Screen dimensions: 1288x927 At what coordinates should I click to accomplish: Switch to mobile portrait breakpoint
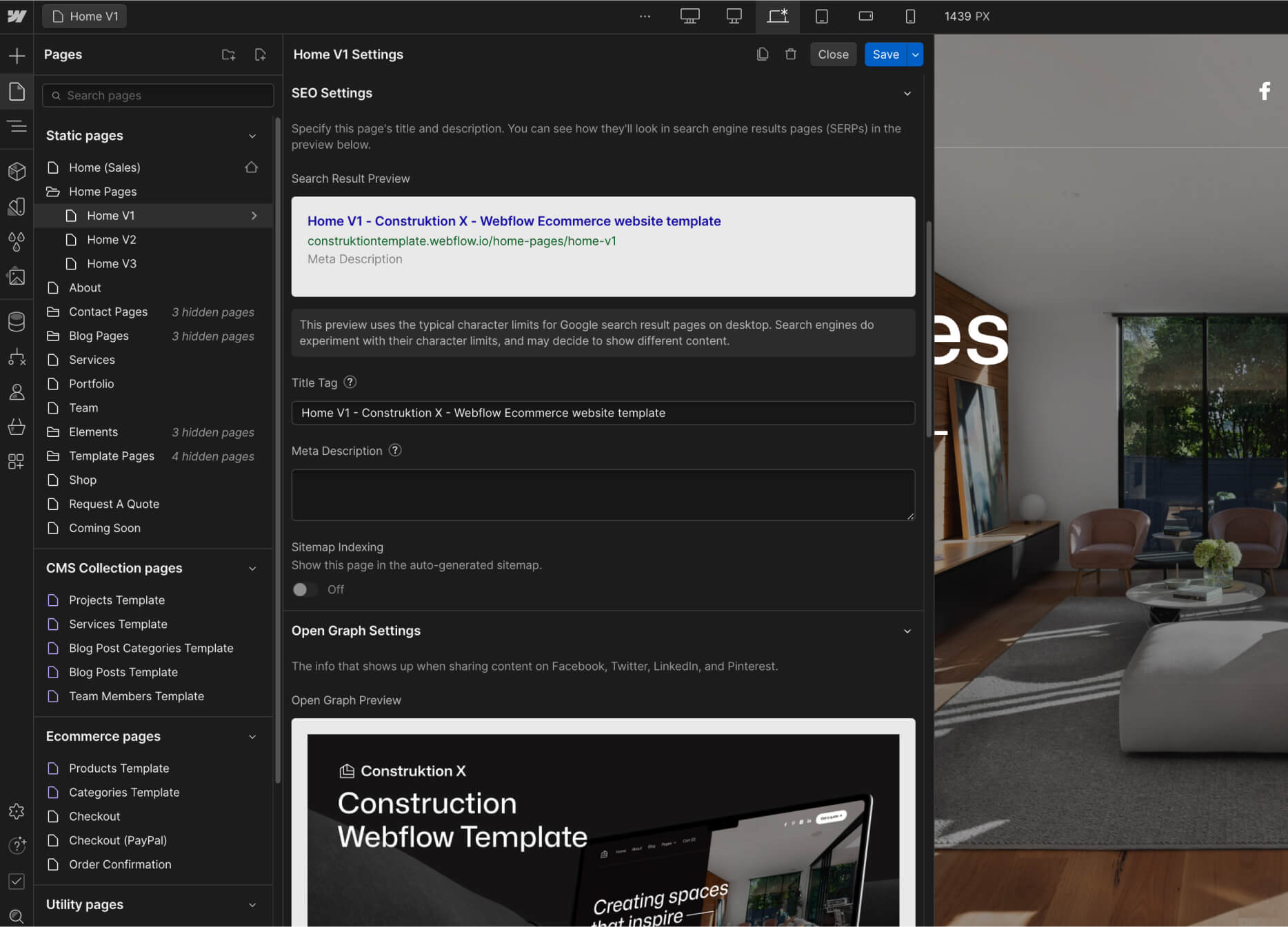tap(909, 16)
